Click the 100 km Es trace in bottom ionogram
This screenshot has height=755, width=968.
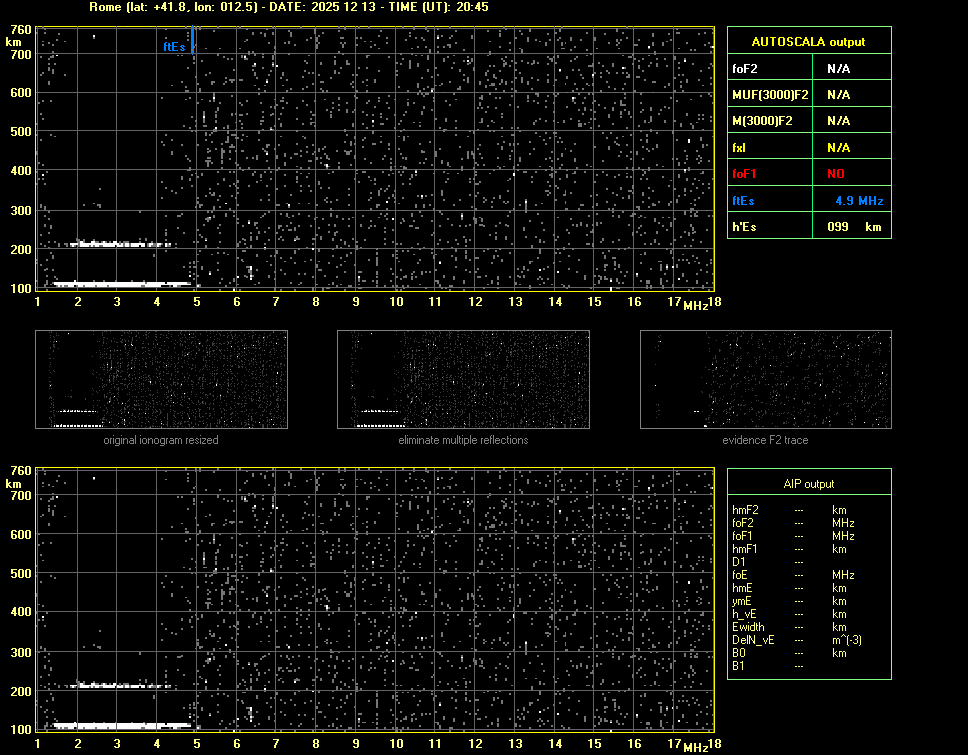coord(120,725)
